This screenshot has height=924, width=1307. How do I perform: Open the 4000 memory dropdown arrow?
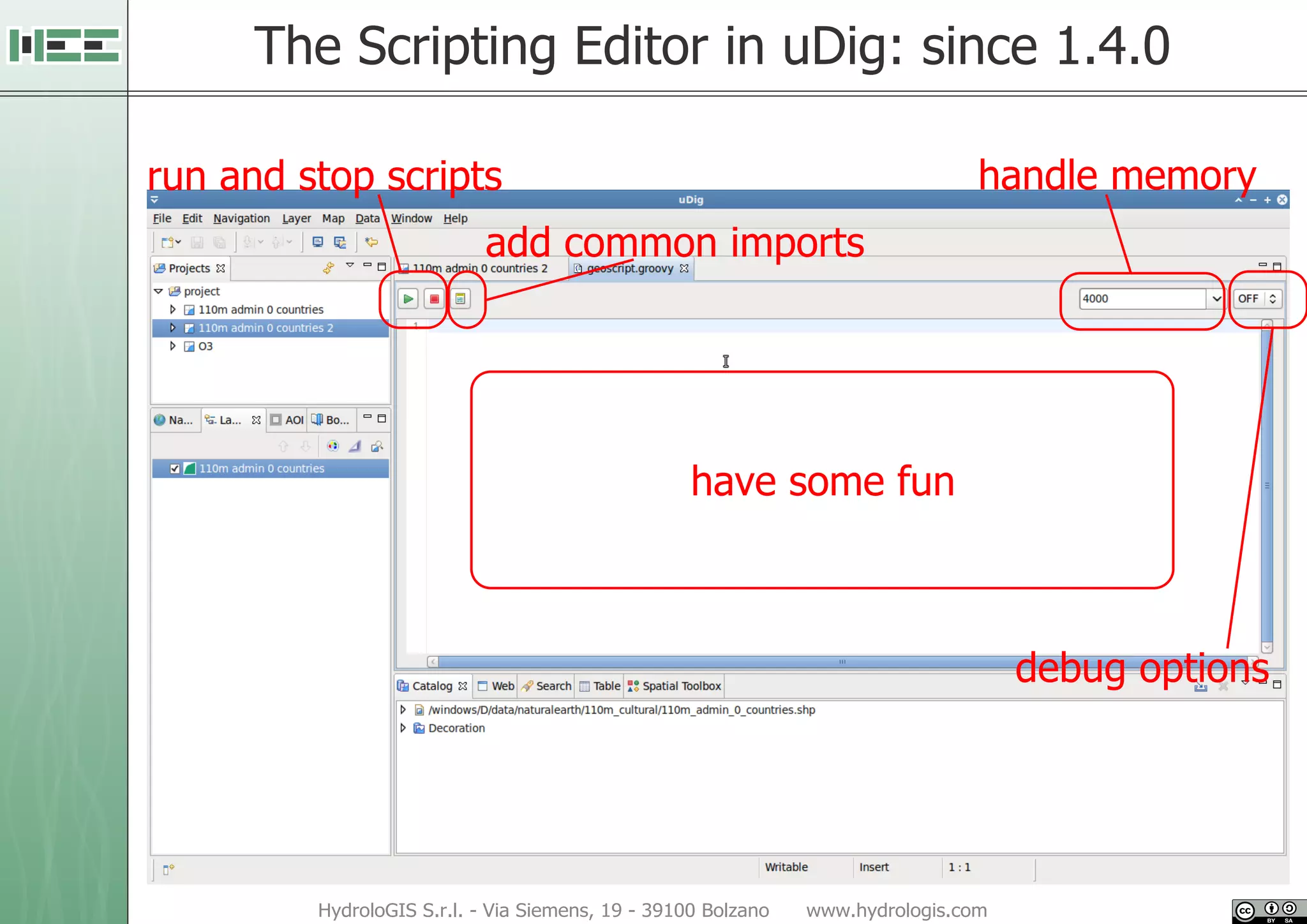tap(1216, 299)
